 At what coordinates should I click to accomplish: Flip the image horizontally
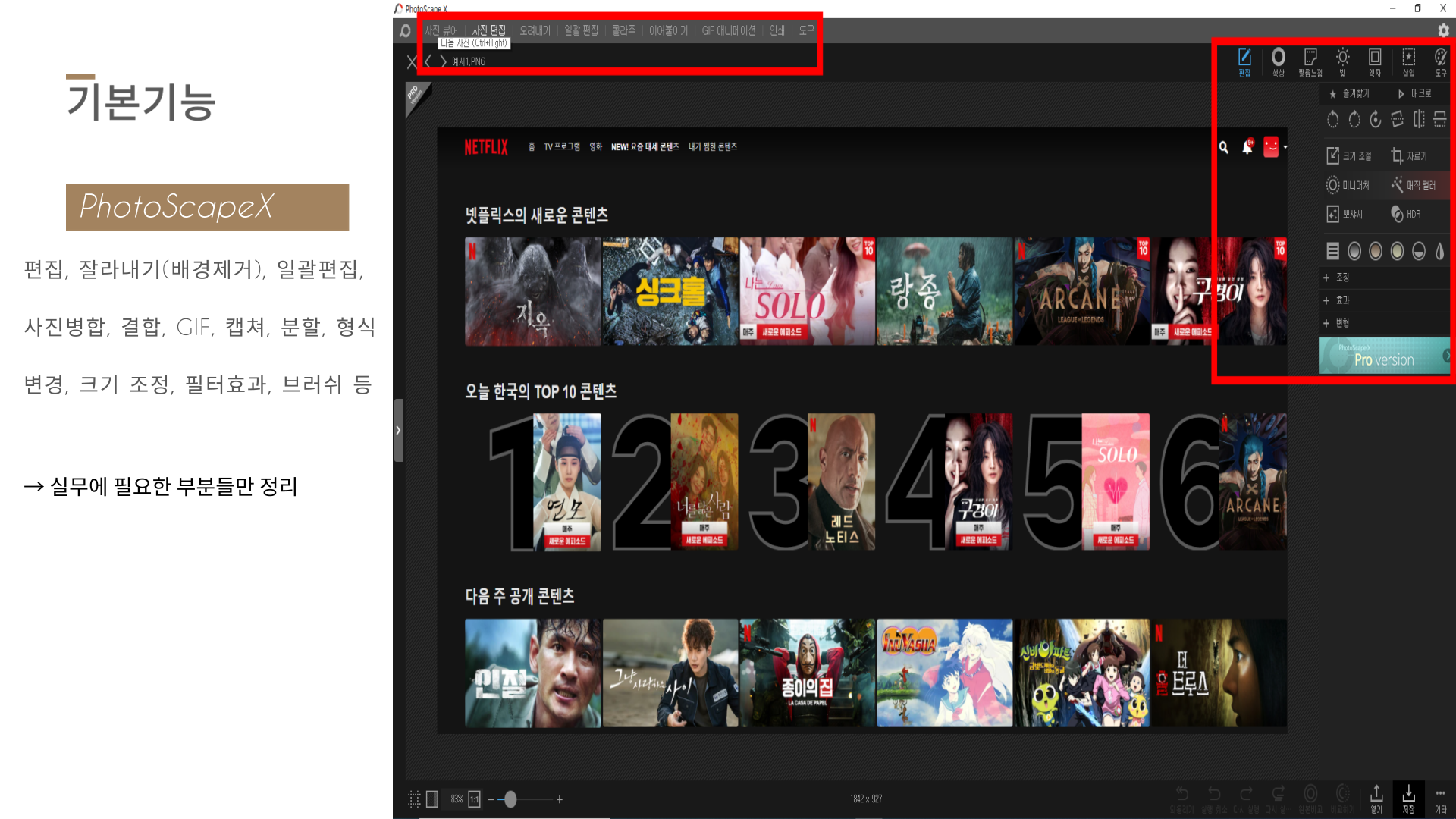coord(1419,119)
